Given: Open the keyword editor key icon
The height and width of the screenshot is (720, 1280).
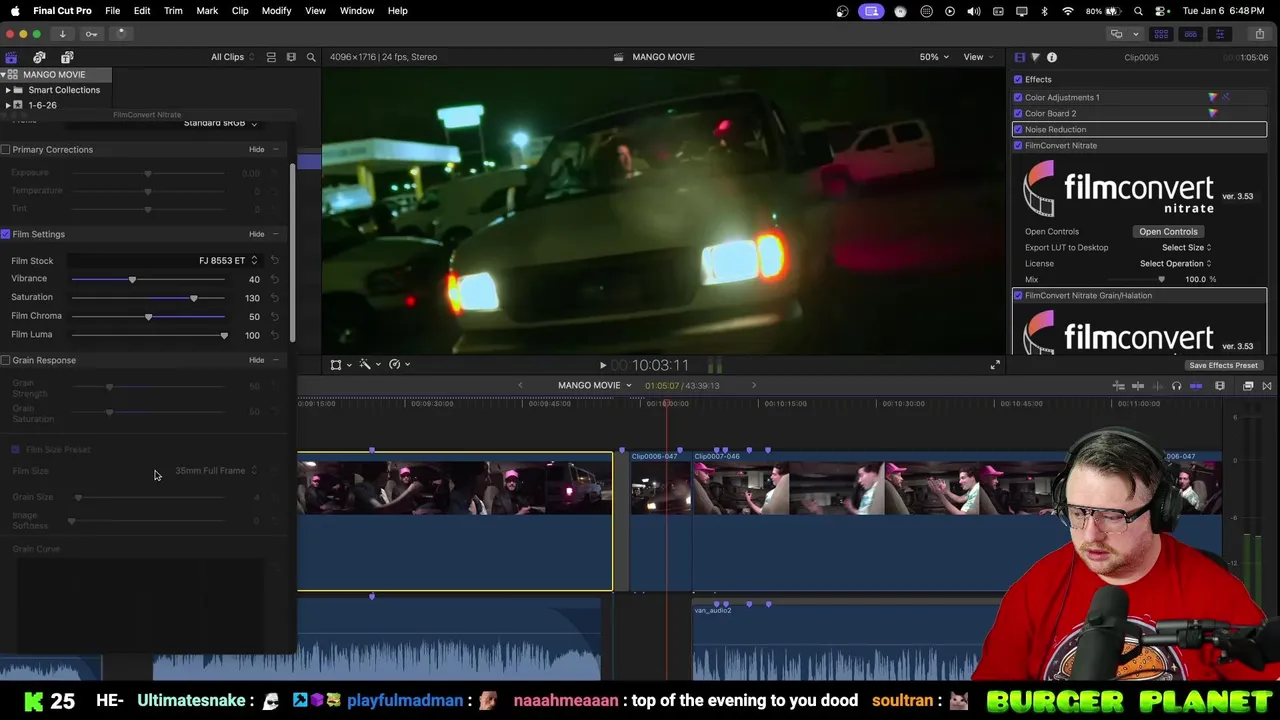Looking at the screenshot, I should point(91,34).
